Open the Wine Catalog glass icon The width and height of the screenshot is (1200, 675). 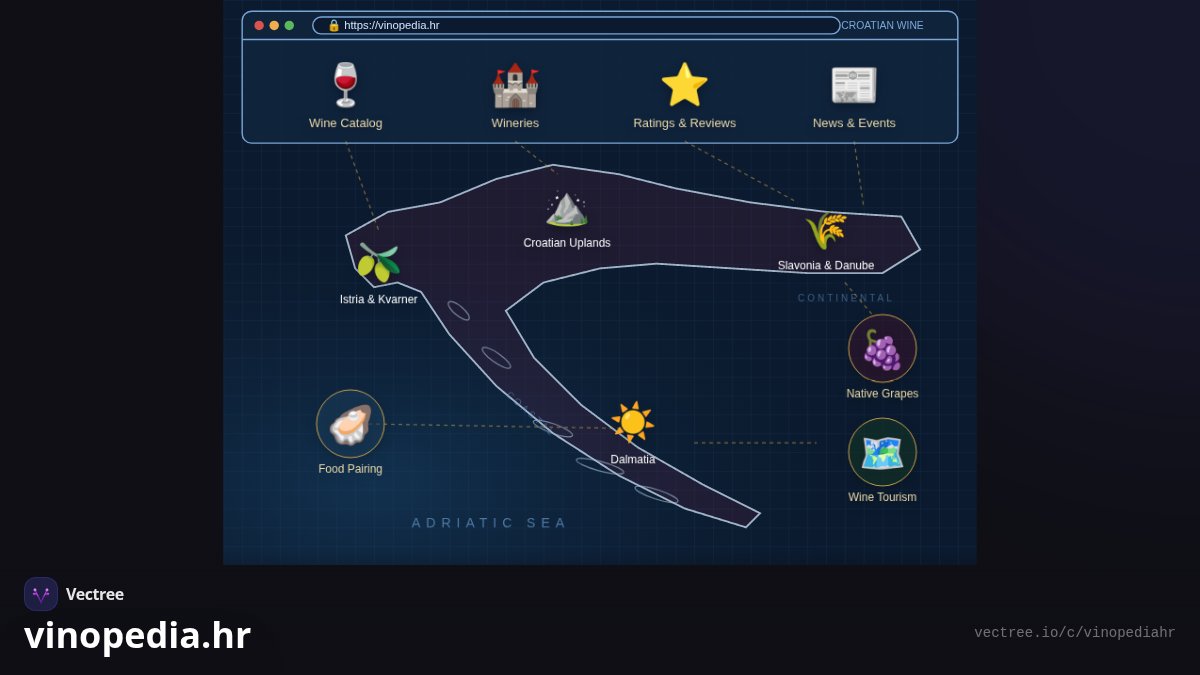click(x=346, y=85)
